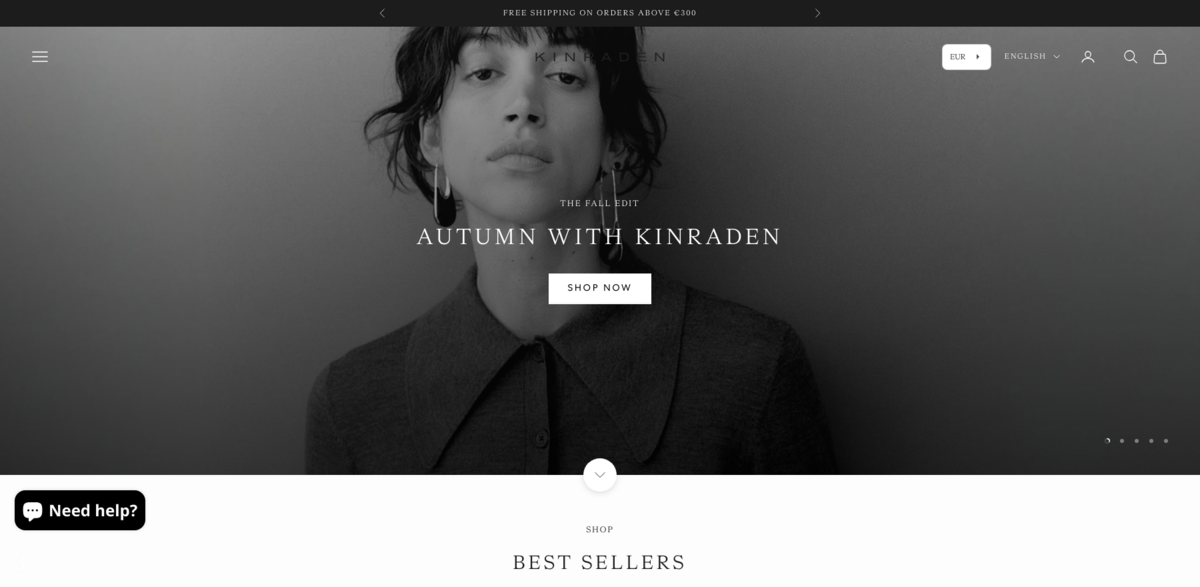Image resolution: width=1200 pixels, height=587 pixels.
Task: Open the account login icon
Action: [x=1088, y=57]
